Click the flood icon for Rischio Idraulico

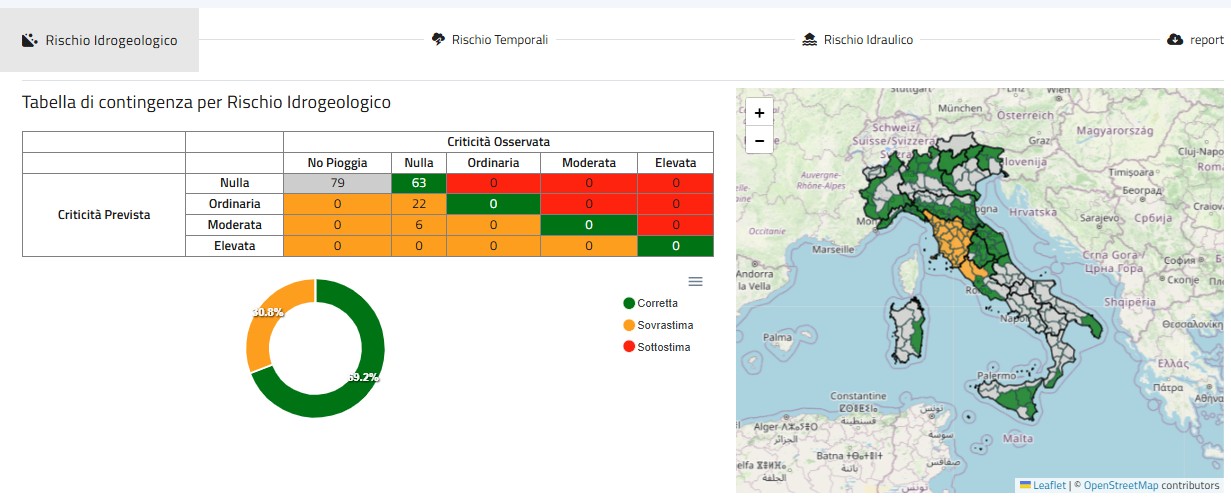tap(810, 40)
